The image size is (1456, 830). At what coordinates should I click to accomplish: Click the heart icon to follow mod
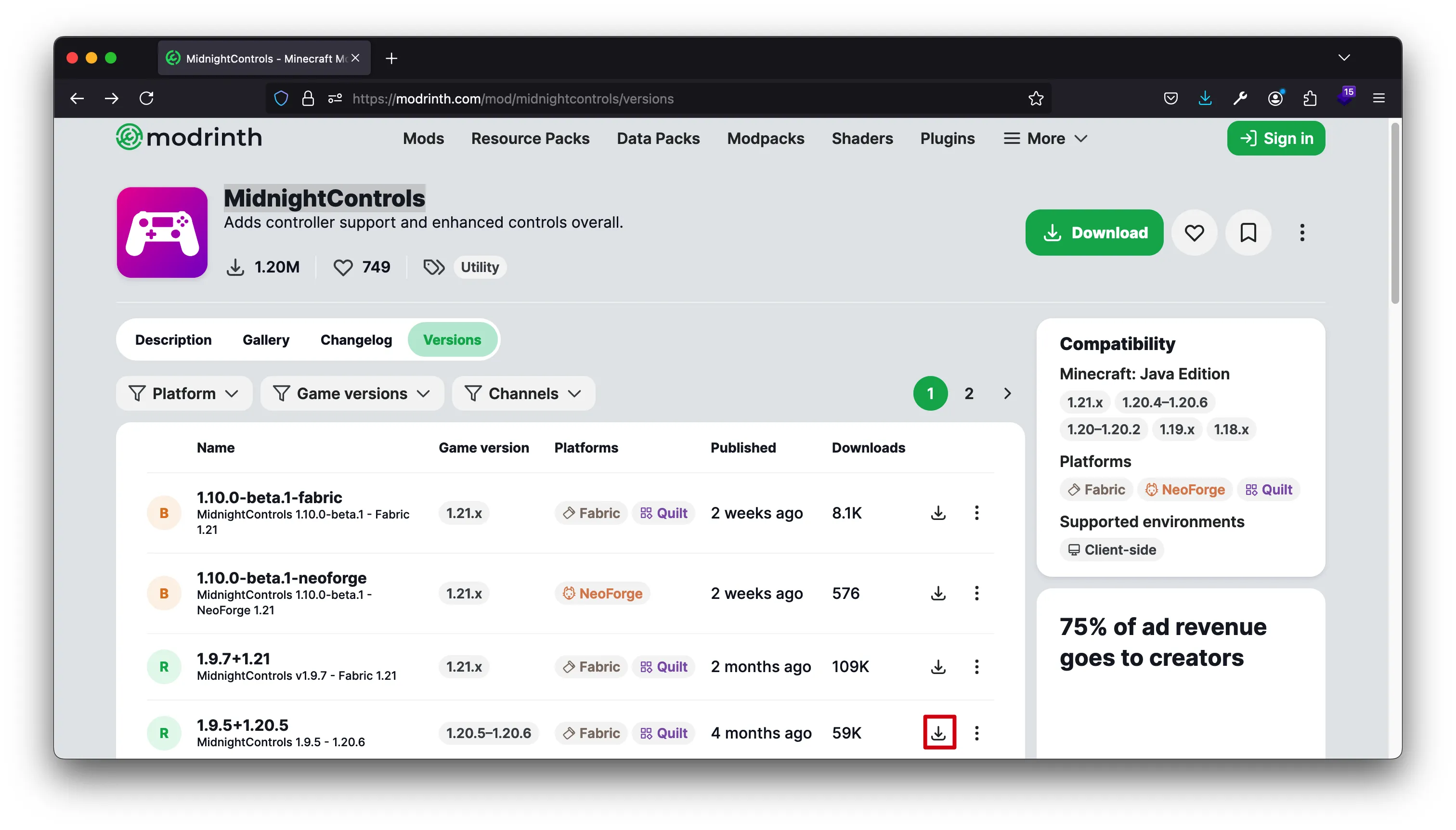[x=1194, y=233]
